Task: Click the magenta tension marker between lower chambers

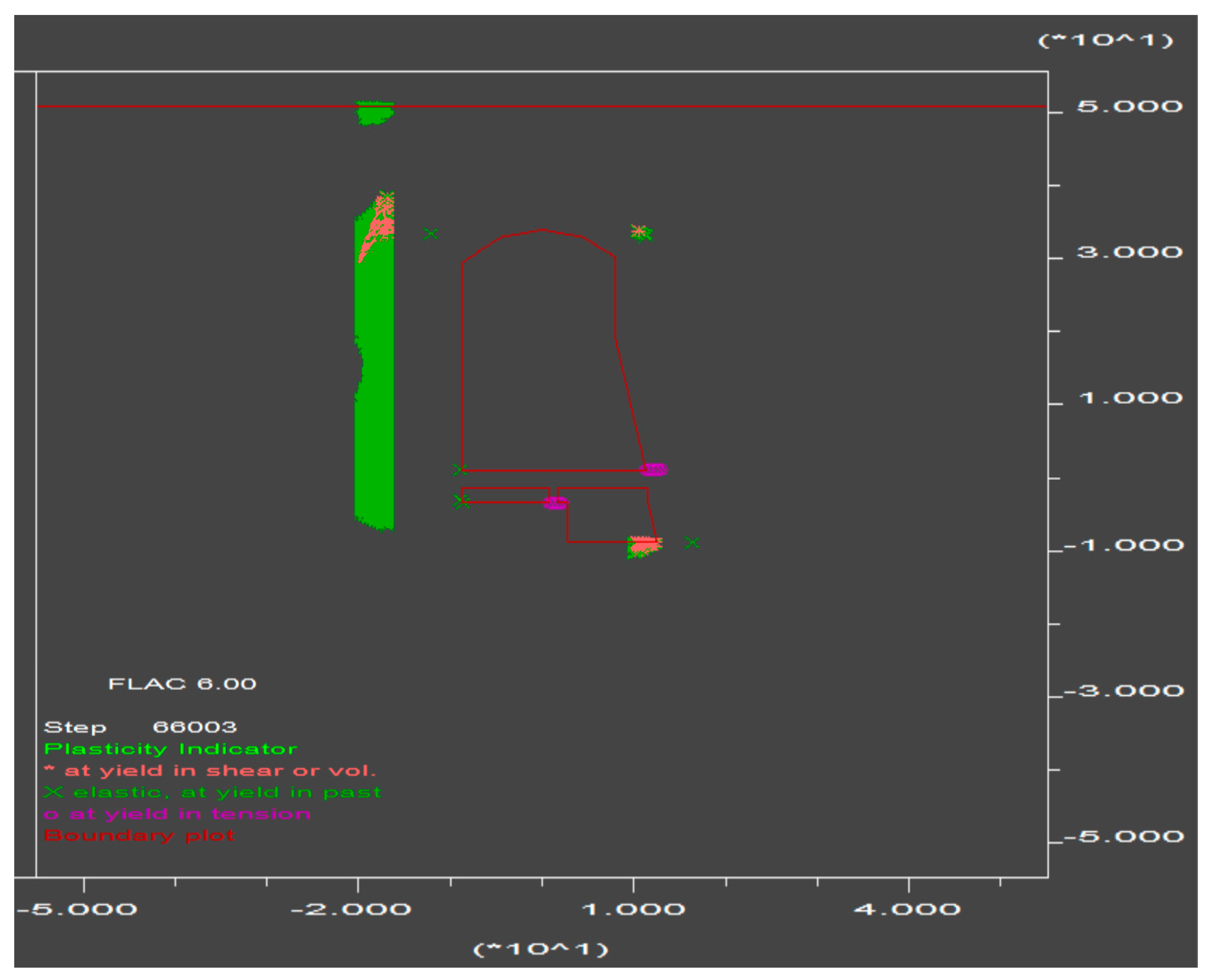Action: click(556, 503)
